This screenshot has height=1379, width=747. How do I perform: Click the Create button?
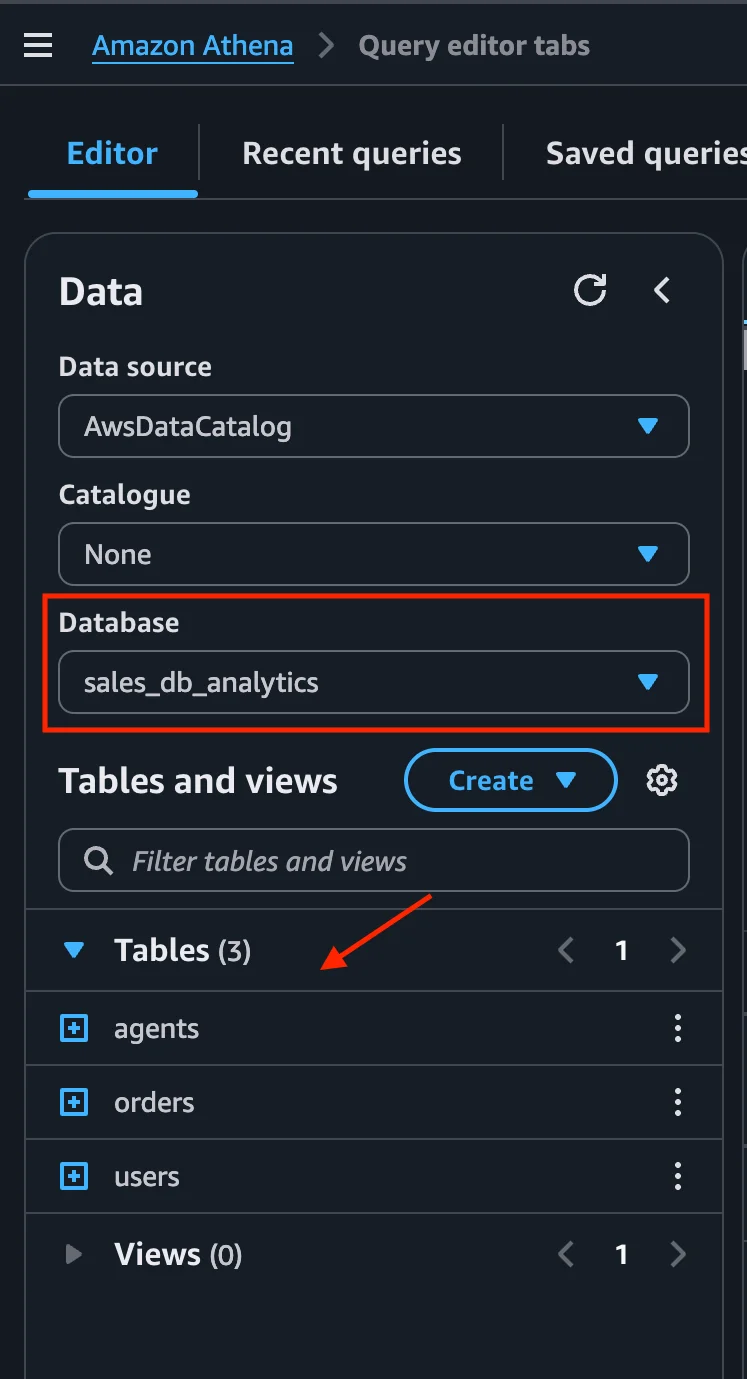510,780
